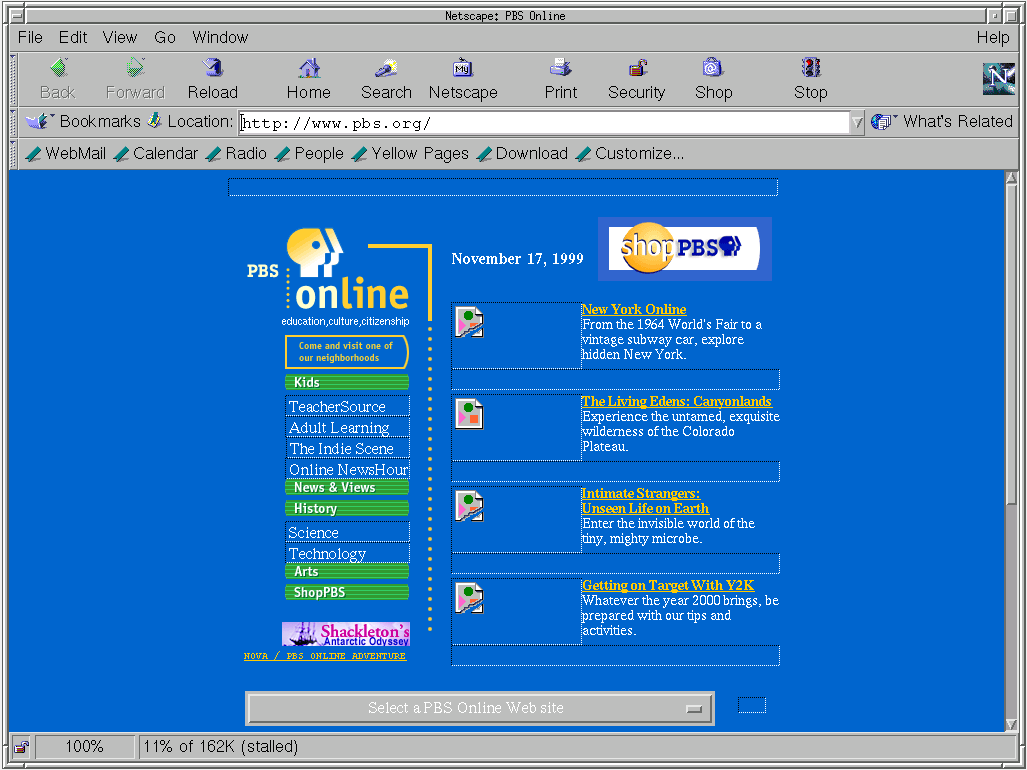Screen dimensions: 1027x770
Task: Expand the location URL history arrow
Action: 857,123
